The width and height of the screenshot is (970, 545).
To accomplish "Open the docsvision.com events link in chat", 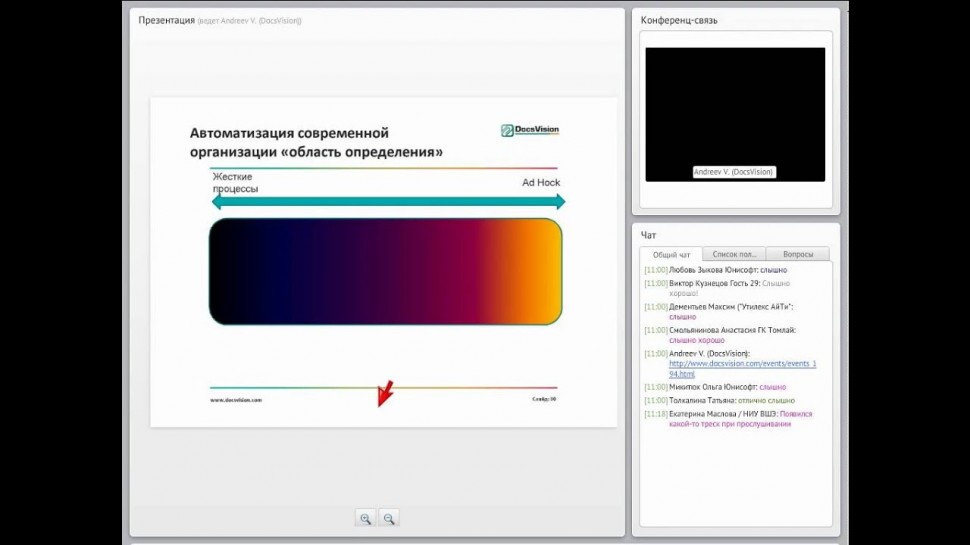I will click(x=742, y=368).
